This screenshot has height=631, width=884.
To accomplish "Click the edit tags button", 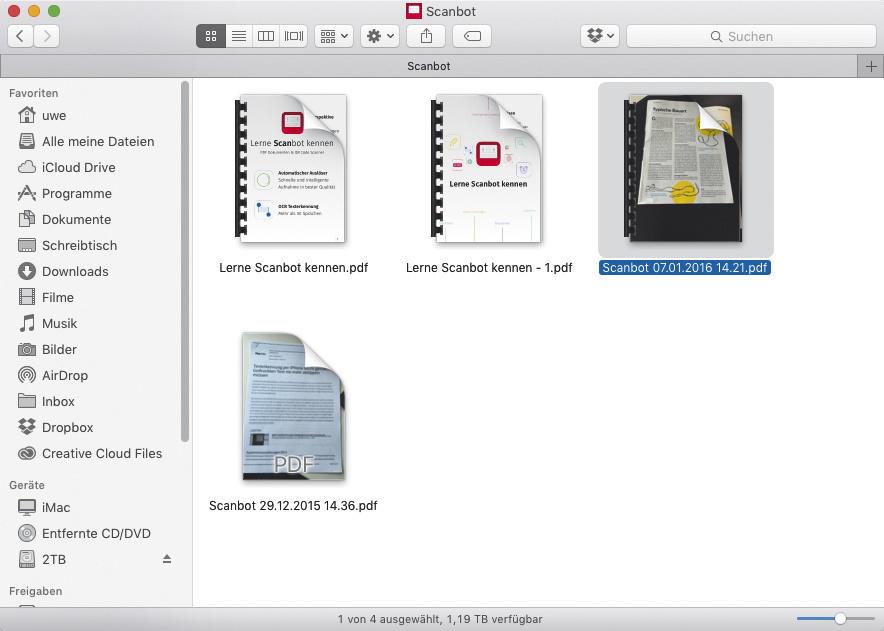I will click(472, 36).
